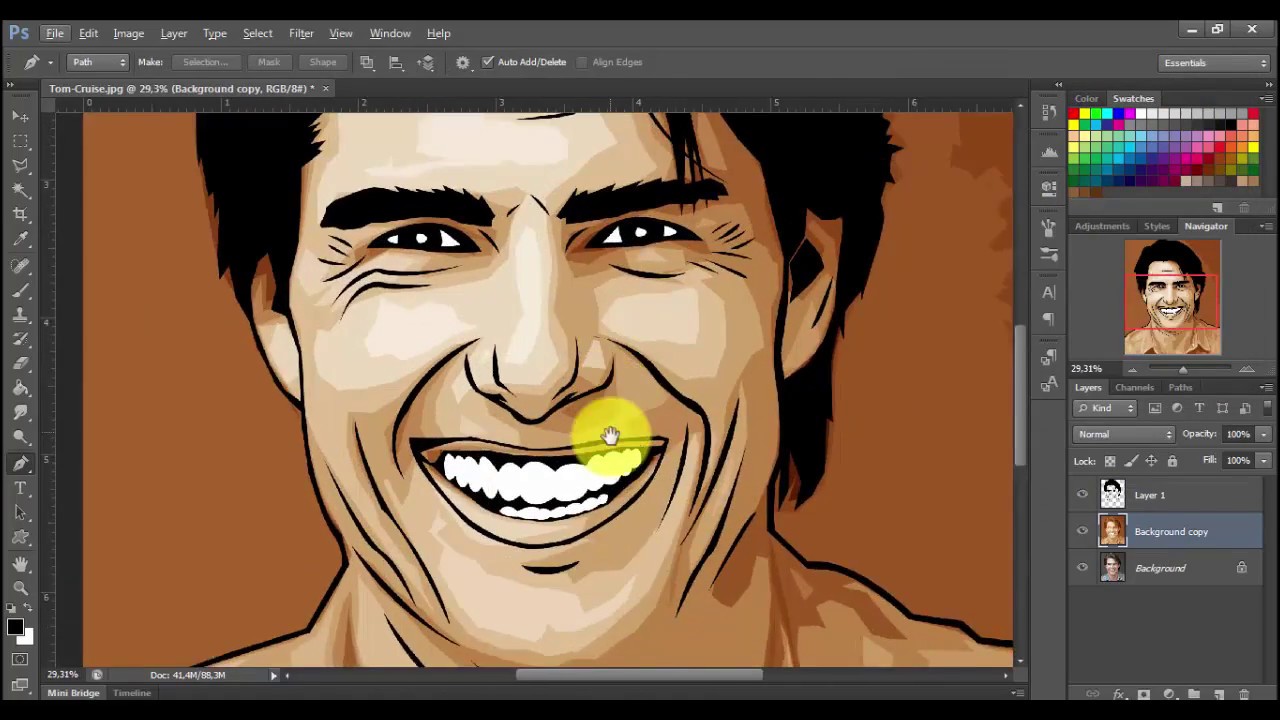Click the foreground color swatch
Screen dimensions: 1280x720
coord(15,627)
